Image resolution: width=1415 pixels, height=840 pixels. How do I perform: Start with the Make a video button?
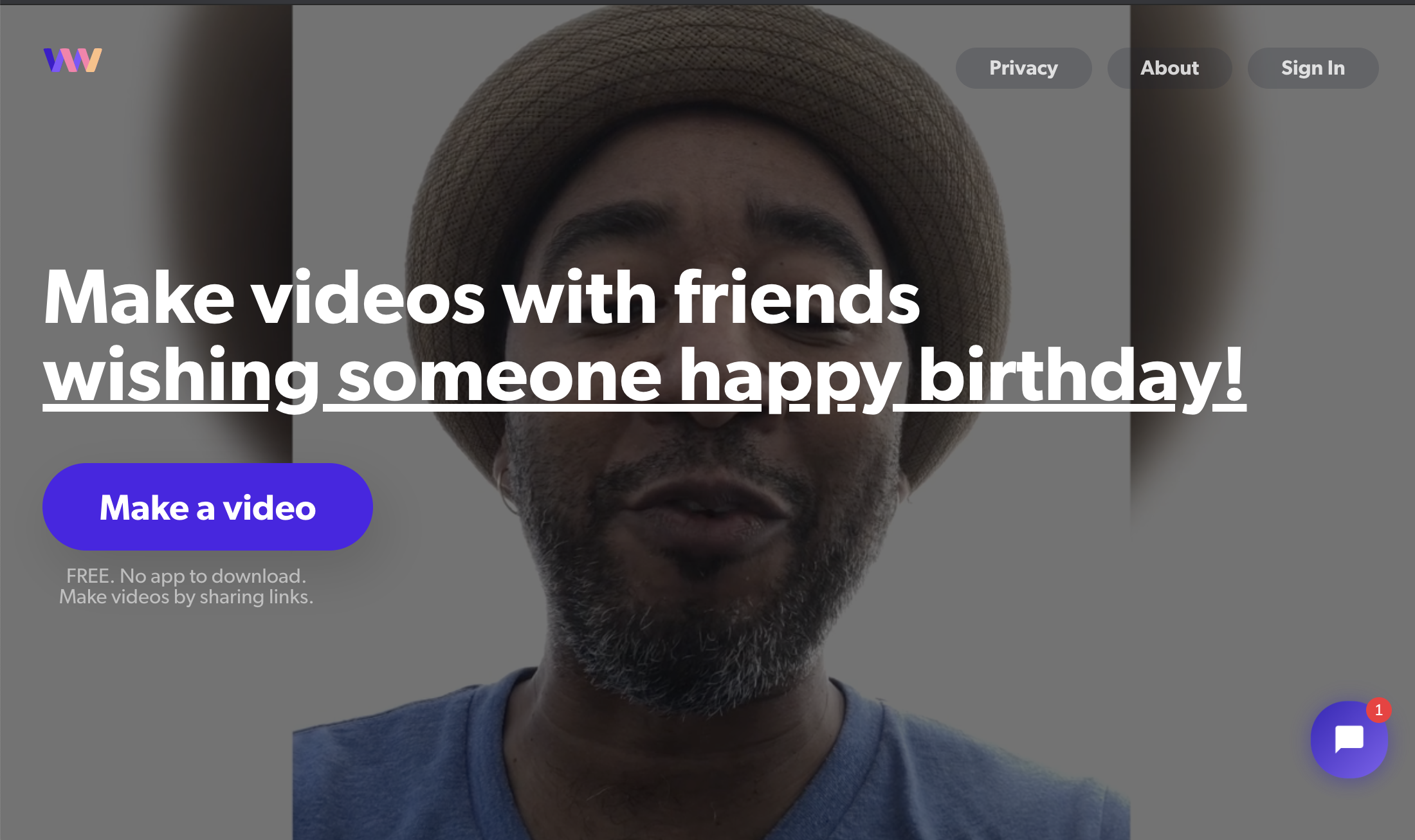[208, 507]
